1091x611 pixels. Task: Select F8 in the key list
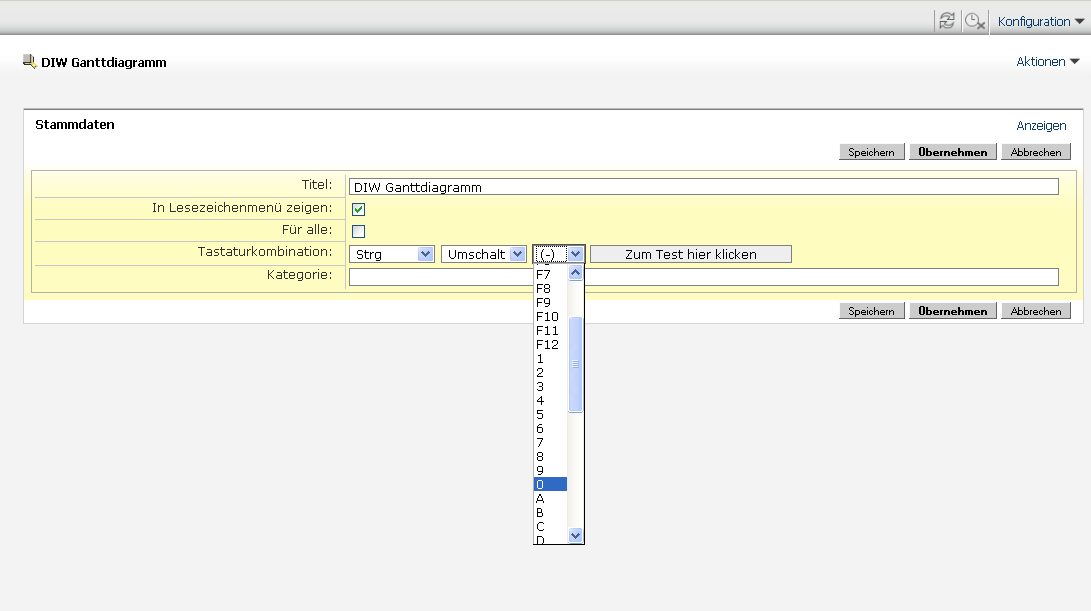(550, 288)
